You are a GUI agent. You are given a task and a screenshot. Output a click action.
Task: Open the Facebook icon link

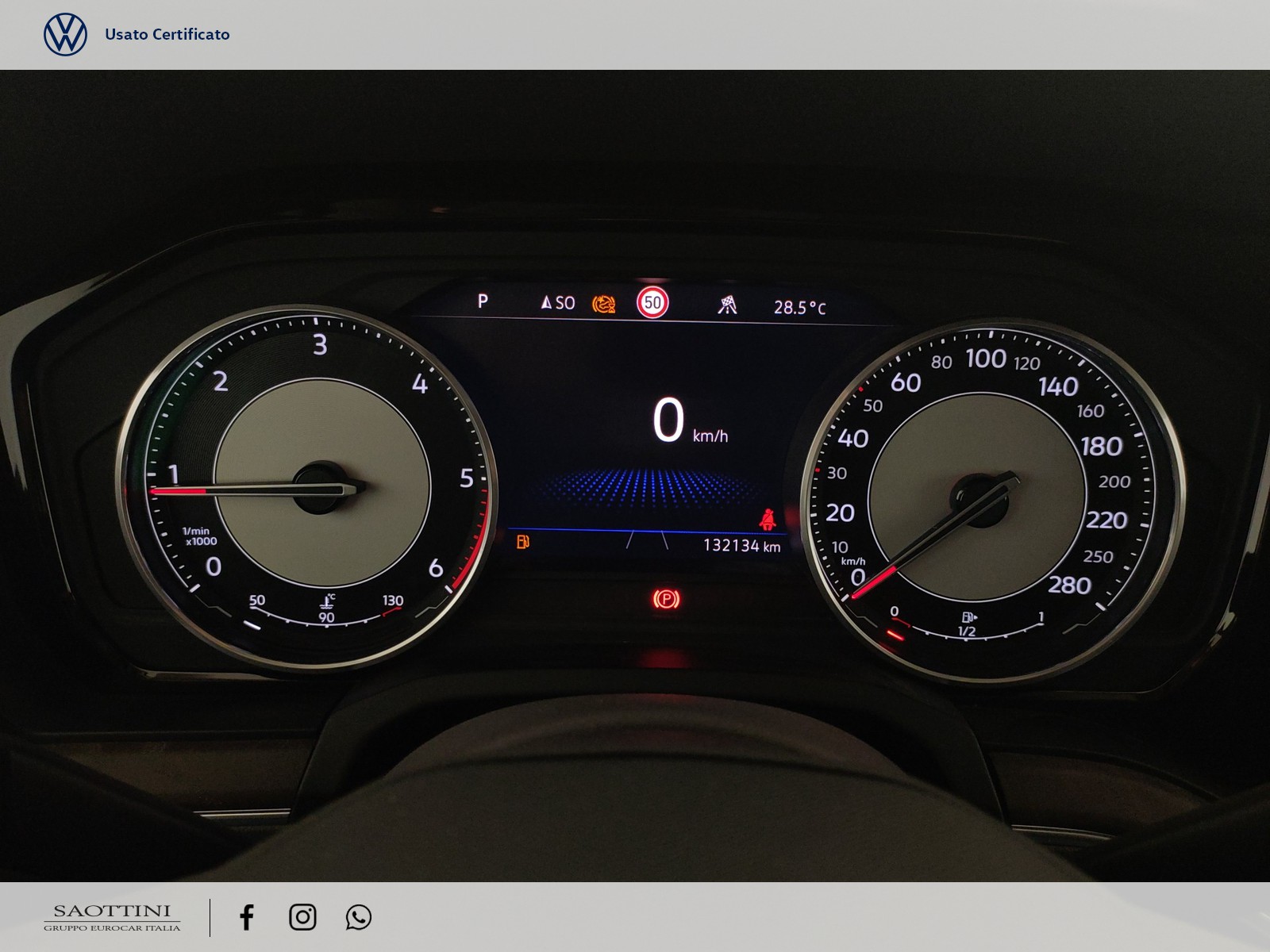point(247,917)
